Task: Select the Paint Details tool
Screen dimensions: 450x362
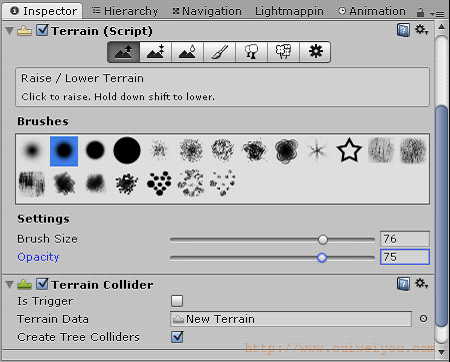Action: (283, 52)
